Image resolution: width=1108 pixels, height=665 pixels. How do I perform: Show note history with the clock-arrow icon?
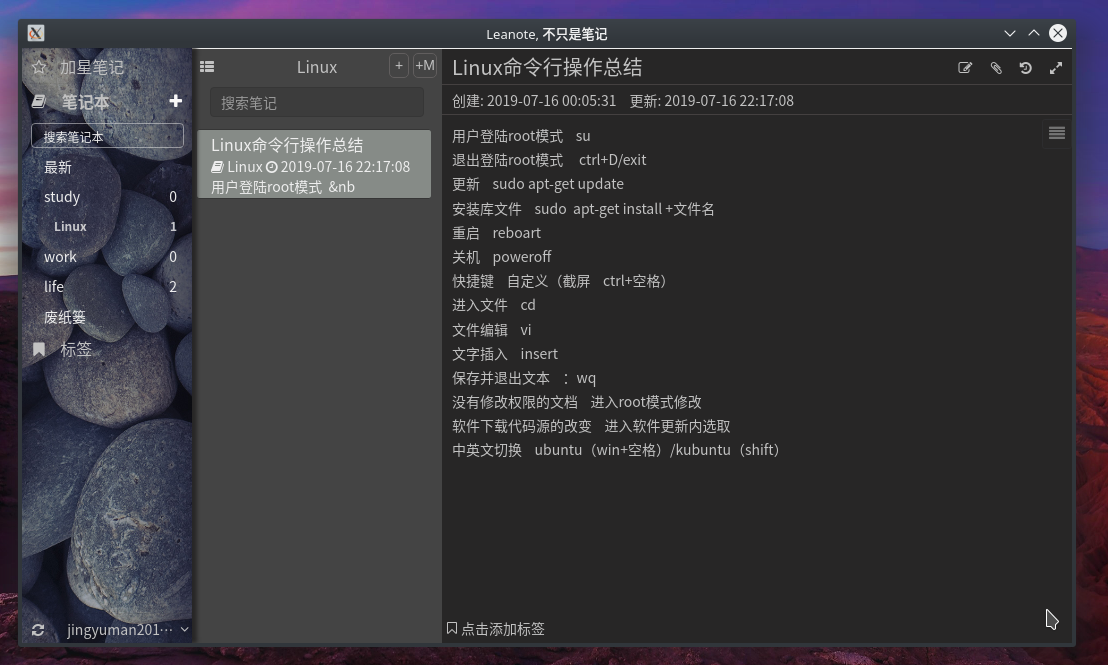[x=1025, y=68]
